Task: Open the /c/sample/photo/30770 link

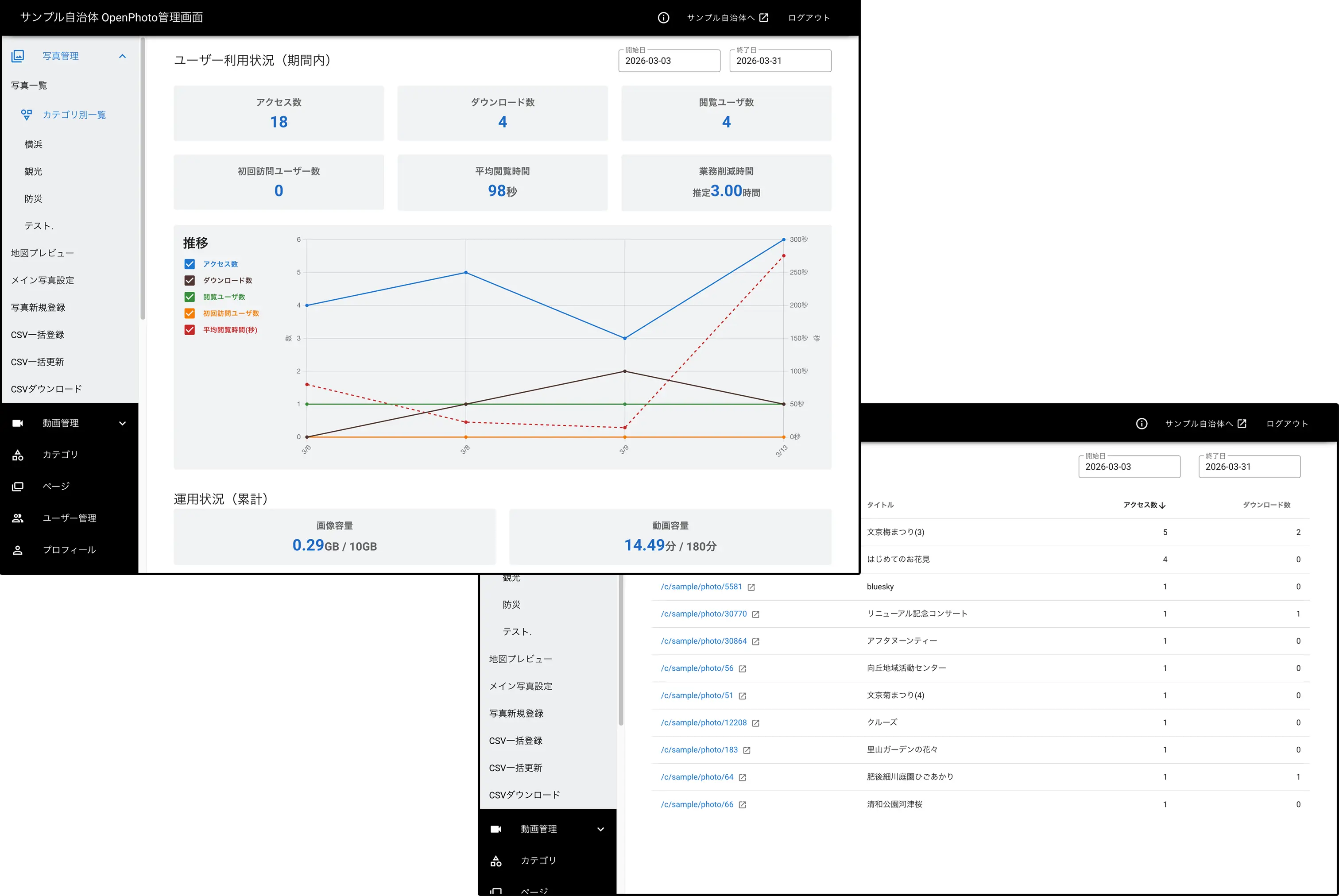Action: pyautogui.click(x=704, y=614)
